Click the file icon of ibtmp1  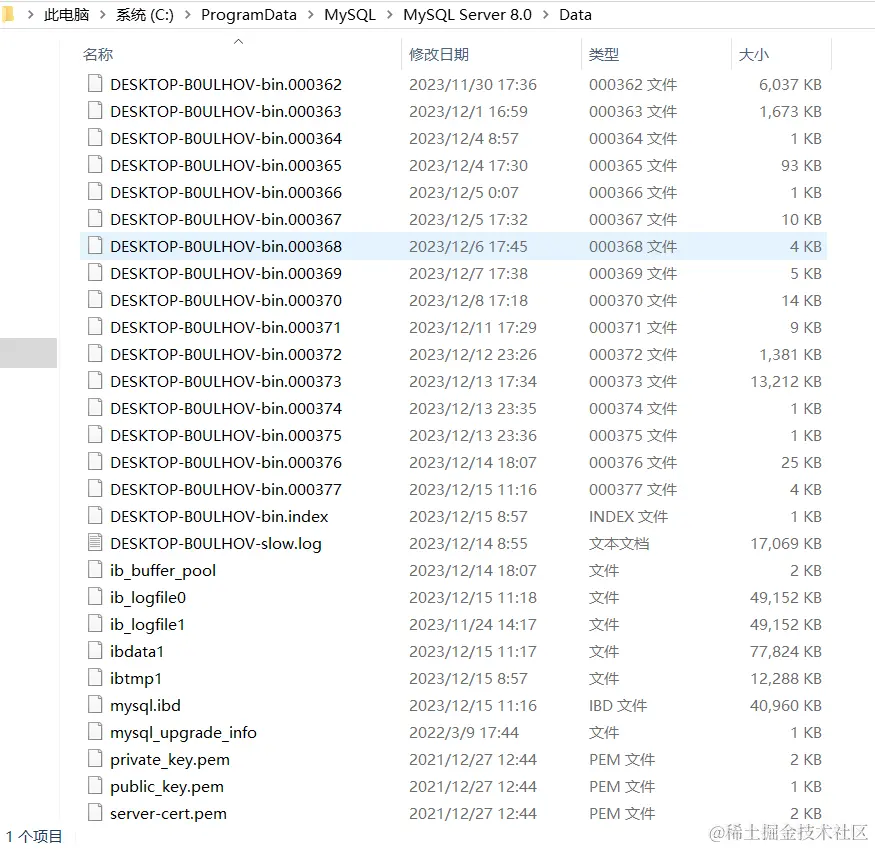coord(95,678)
